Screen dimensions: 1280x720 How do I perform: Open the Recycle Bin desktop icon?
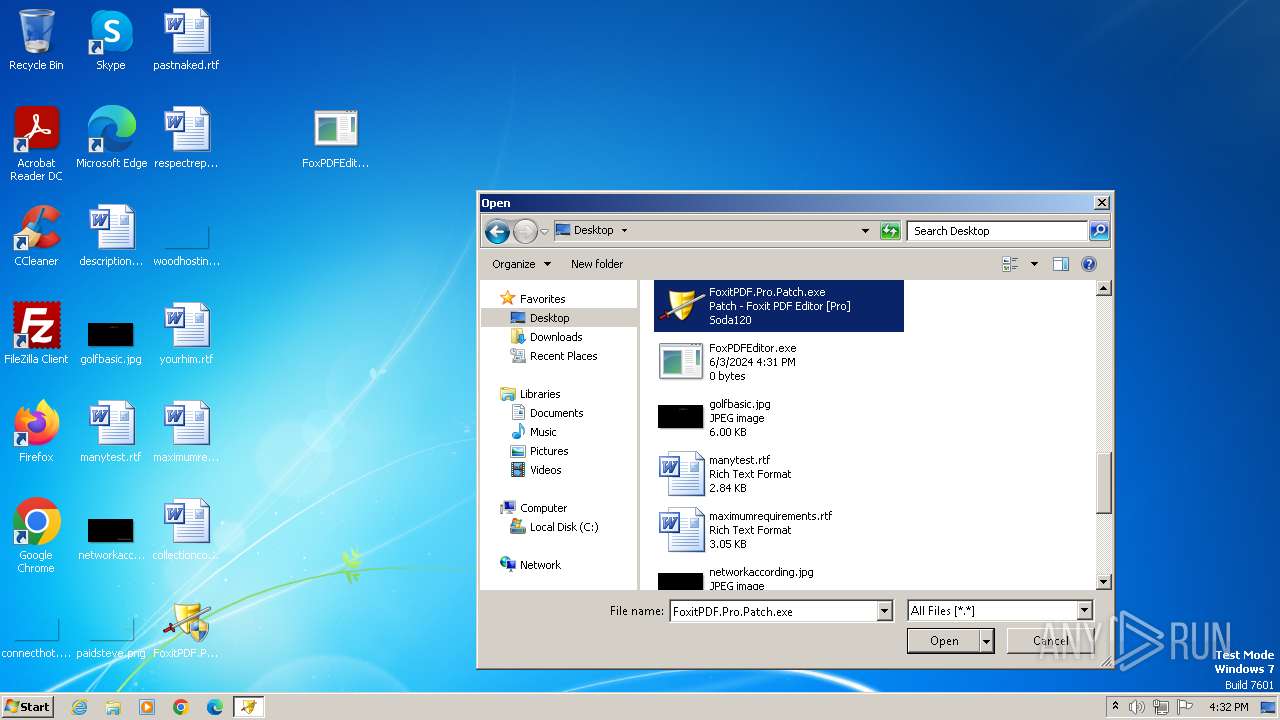36,40
